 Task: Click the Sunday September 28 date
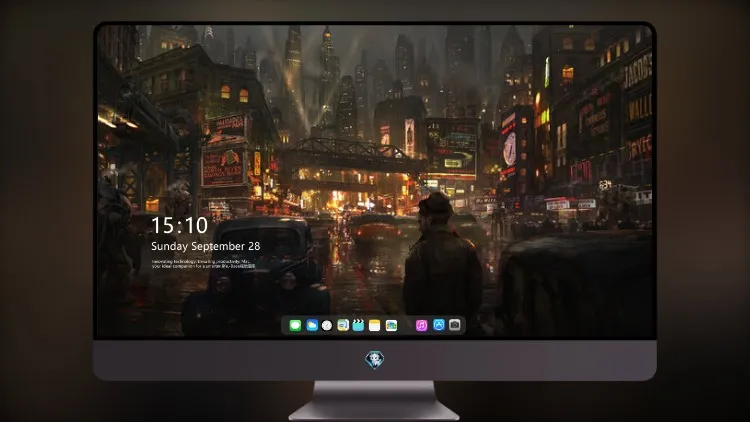206,246
